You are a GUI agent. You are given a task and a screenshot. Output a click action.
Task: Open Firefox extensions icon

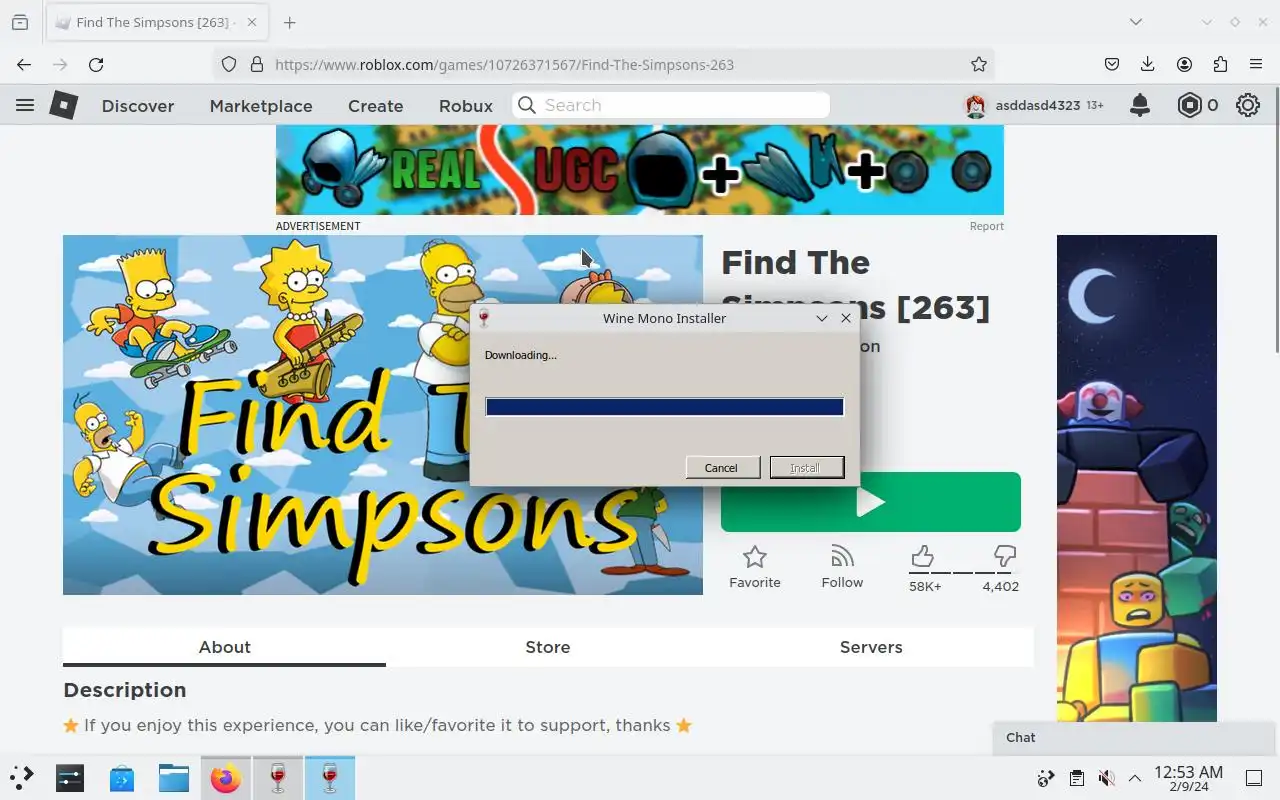pyautogui.click(x=1220, y=64)
